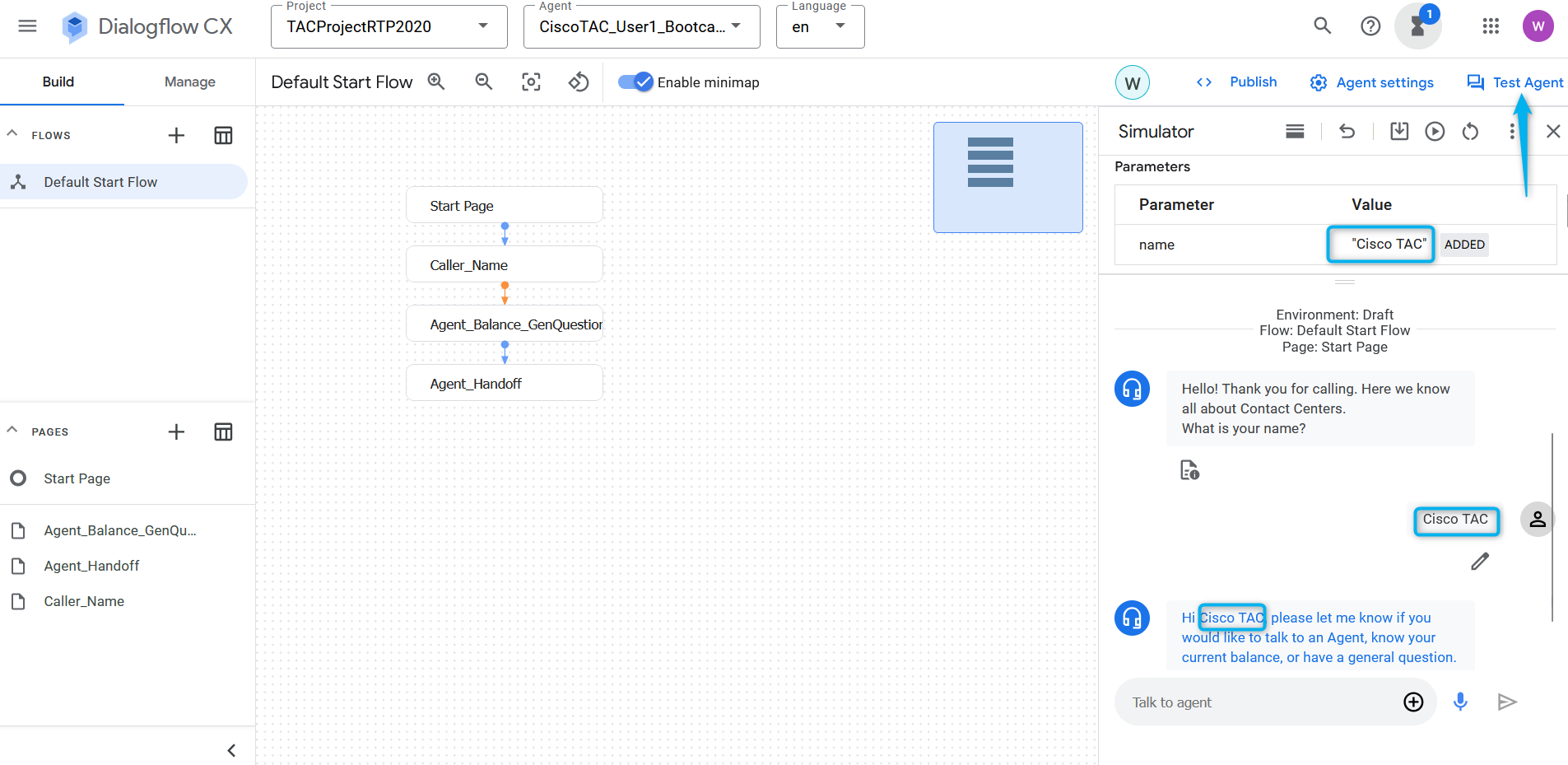Send the message to agent

pyautogui.click(x=1507, y=702)
